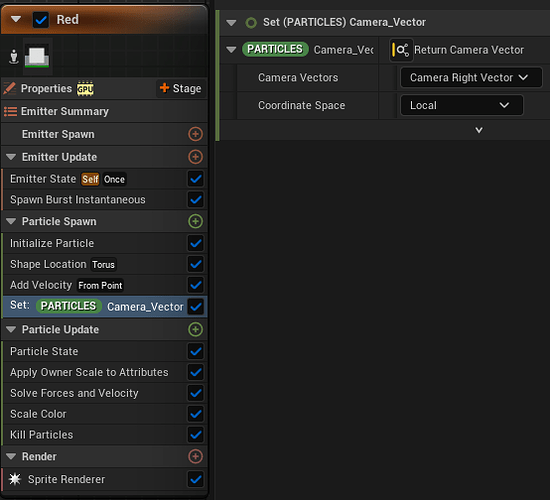
Task: Collapse the PARTICLES Camera_Vec parameter row
Action: pyautogui.click(x=231, y=50)
